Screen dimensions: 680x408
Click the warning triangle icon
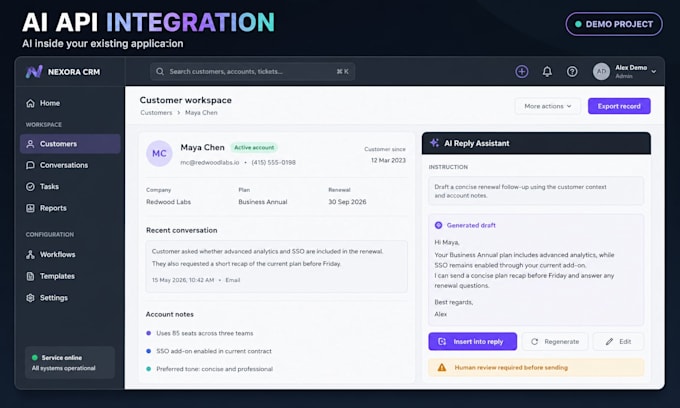tap(442, 368)
